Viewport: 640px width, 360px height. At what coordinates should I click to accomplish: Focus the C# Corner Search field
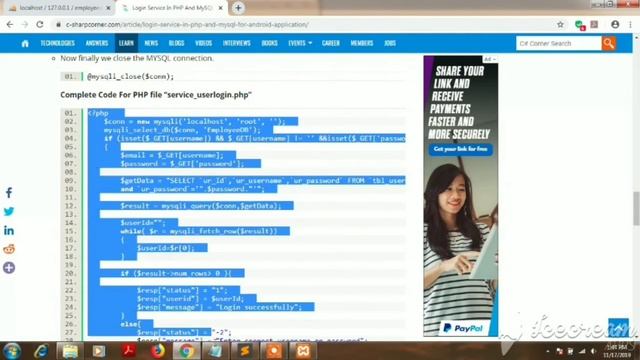(x=558, y=43)
